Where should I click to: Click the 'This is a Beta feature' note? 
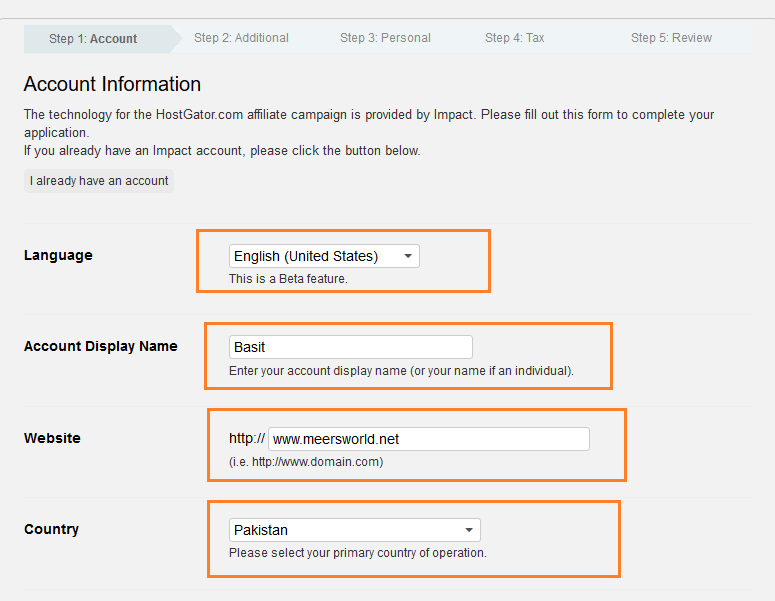[288, 279]
